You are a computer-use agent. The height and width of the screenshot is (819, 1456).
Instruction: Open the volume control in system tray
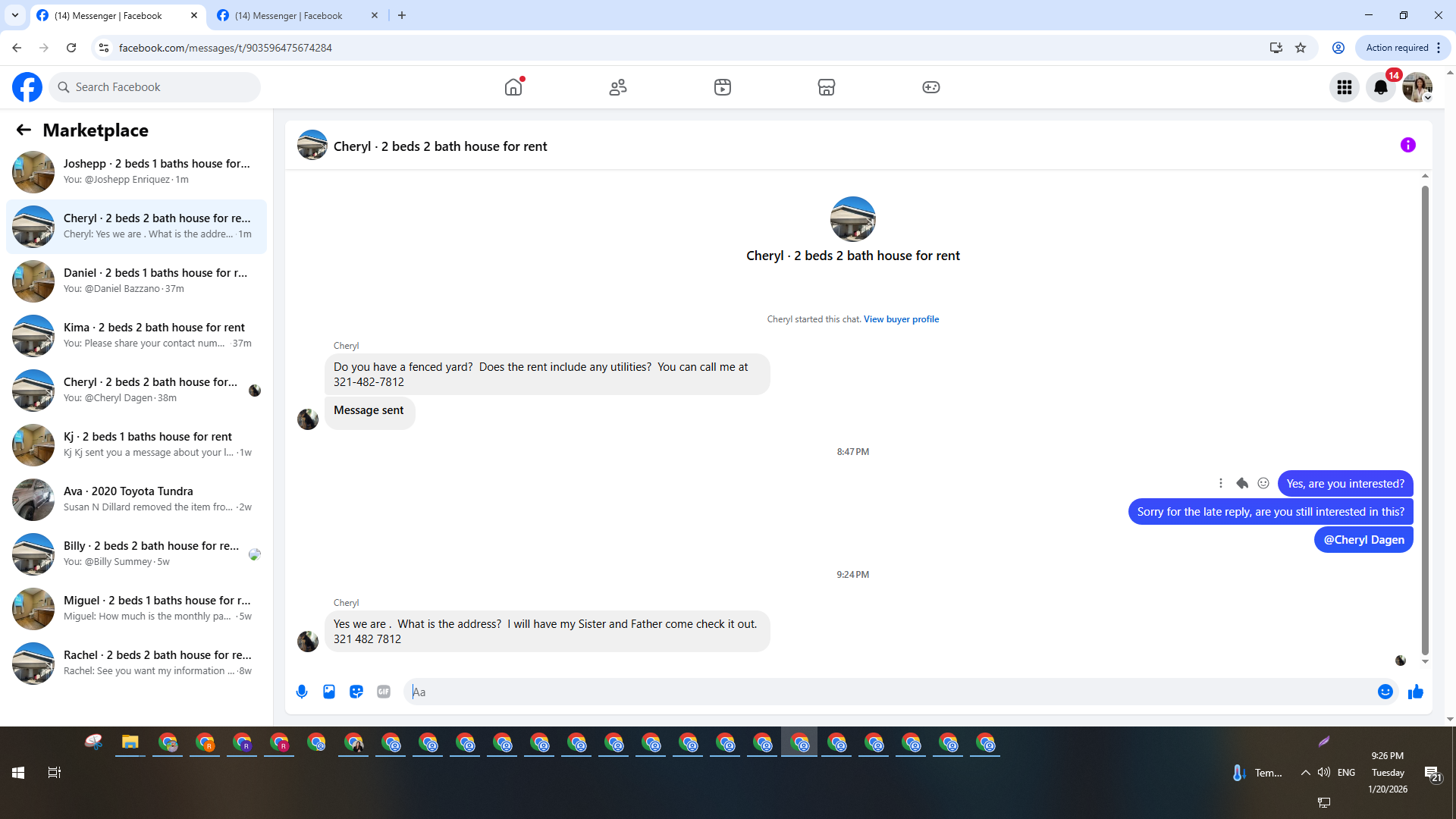coord(1324,773)
